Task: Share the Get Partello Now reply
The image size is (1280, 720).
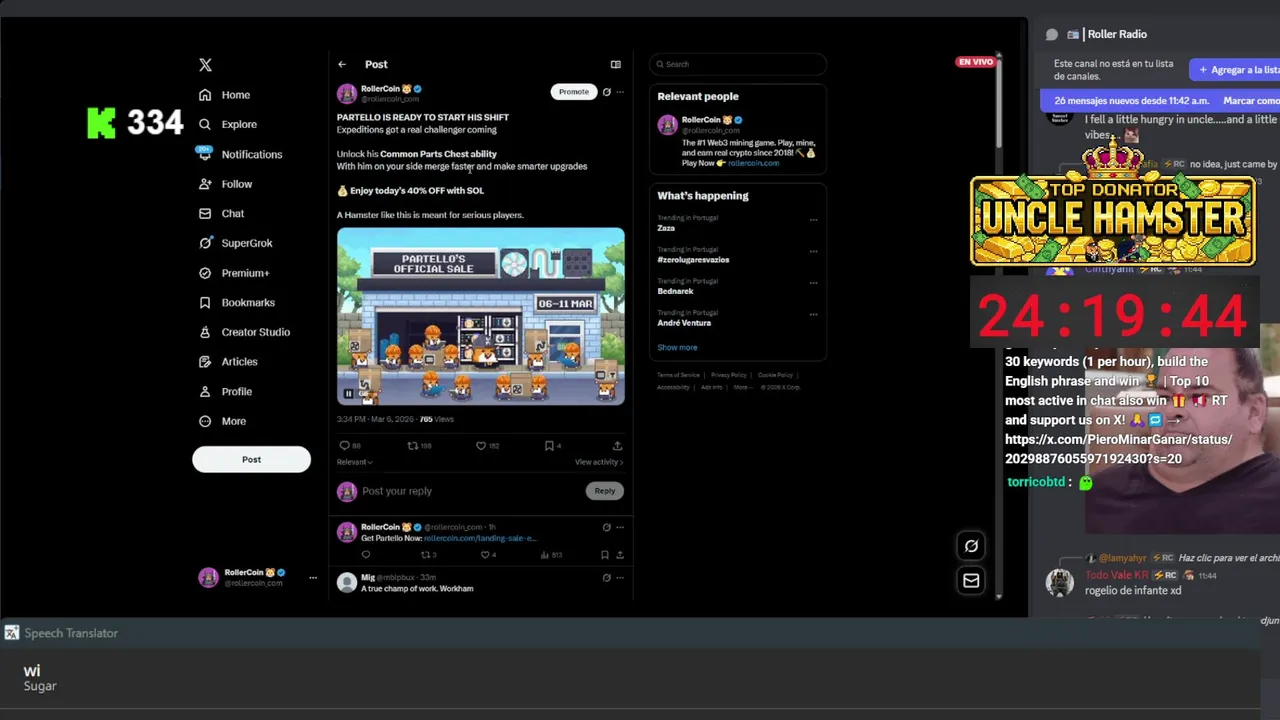Action: click(x=620, y=555)
